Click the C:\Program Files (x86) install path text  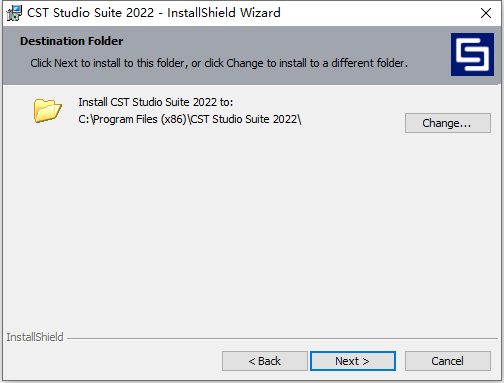click(190, 119)
